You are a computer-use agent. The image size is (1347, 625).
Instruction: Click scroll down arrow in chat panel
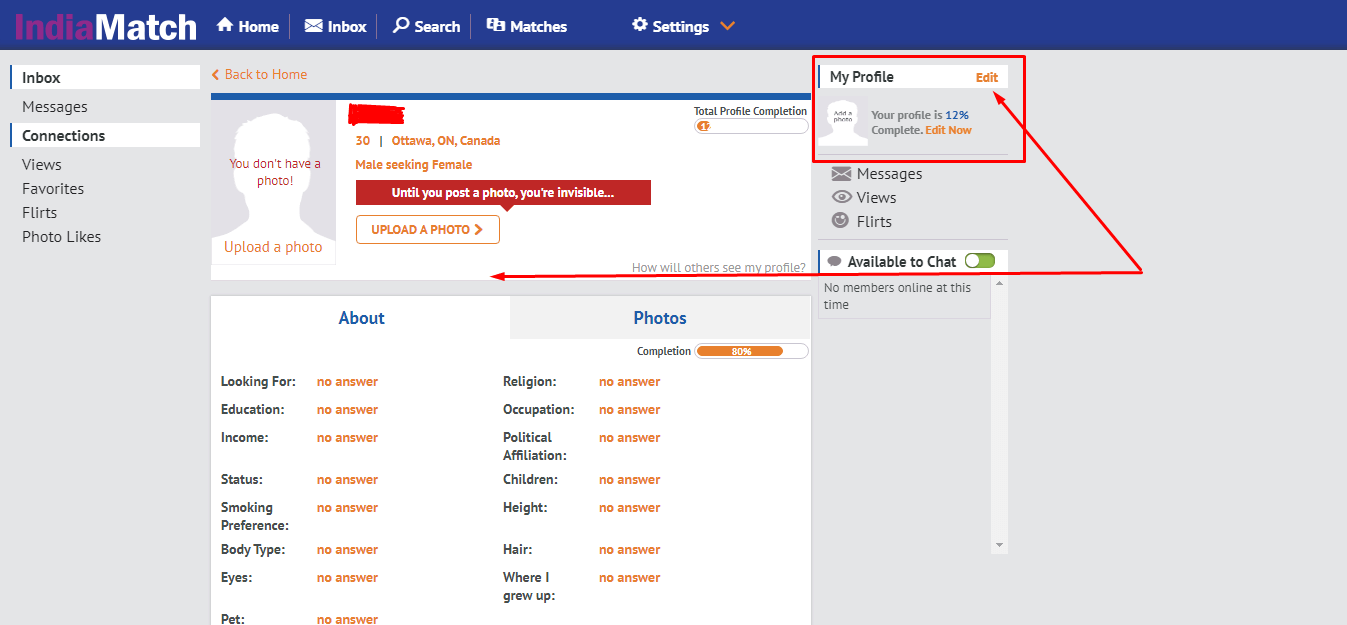coord(999,545)
